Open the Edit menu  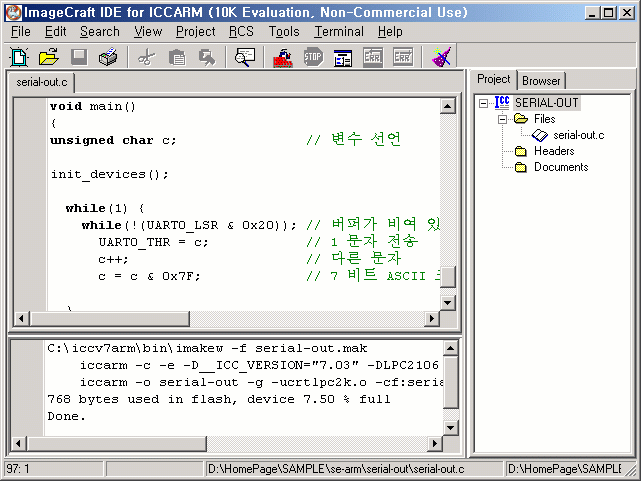(55, 31)
